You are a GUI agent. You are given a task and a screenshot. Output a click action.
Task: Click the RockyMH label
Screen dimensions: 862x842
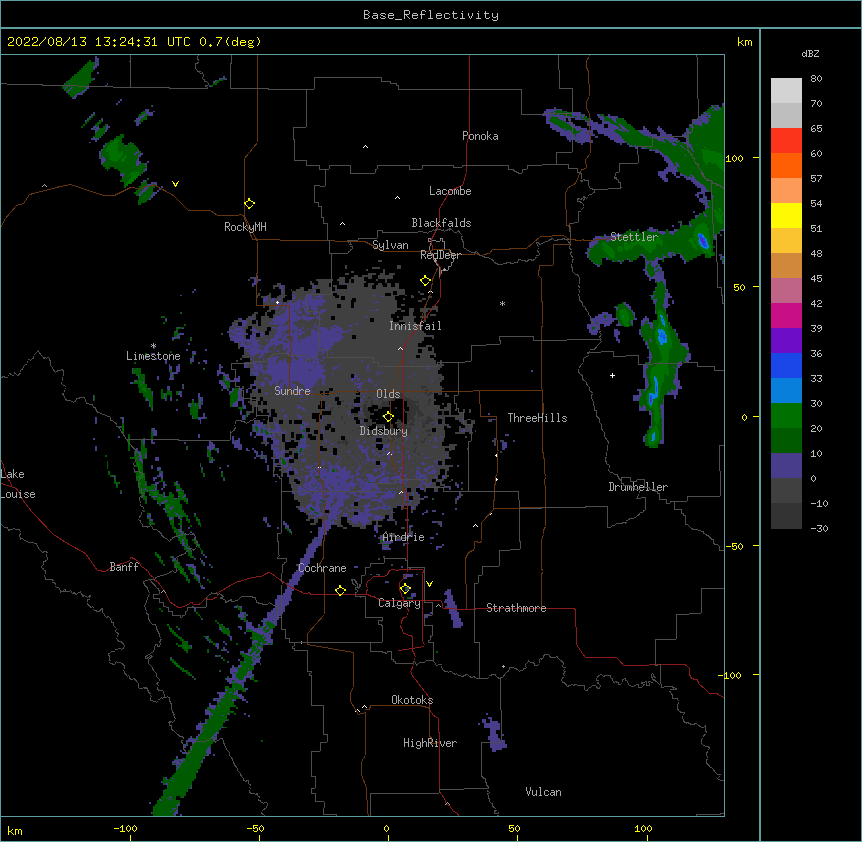pos(245,227)
